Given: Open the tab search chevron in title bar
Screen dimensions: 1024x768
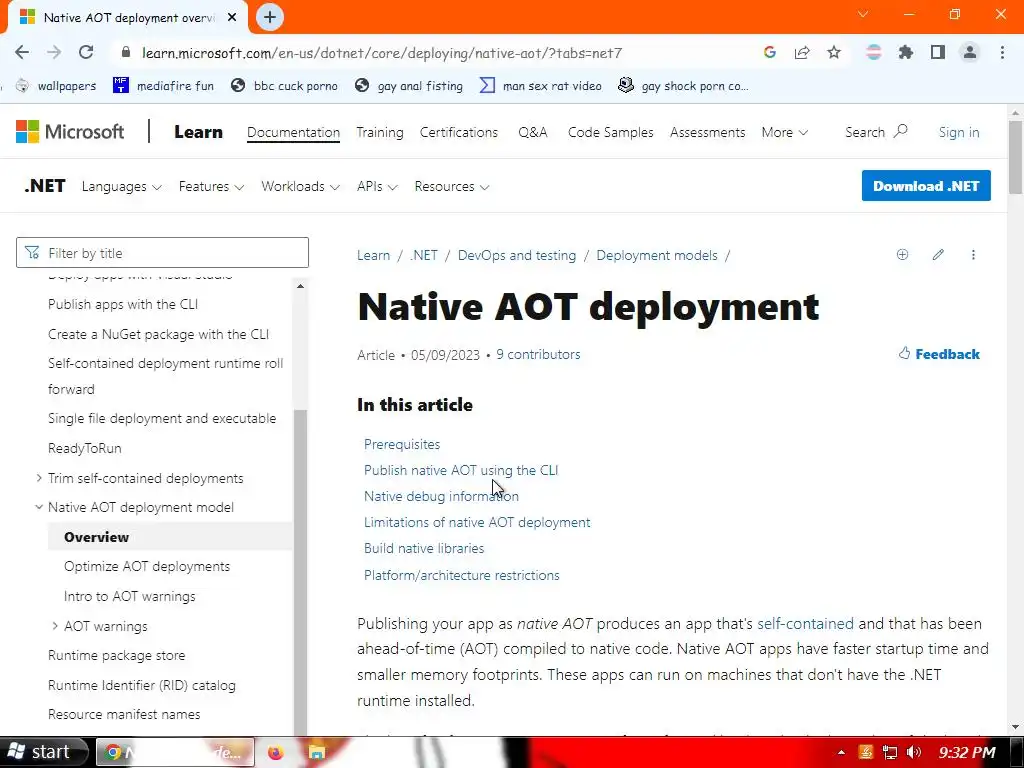Looking at the screenshot, I should 863,14.
